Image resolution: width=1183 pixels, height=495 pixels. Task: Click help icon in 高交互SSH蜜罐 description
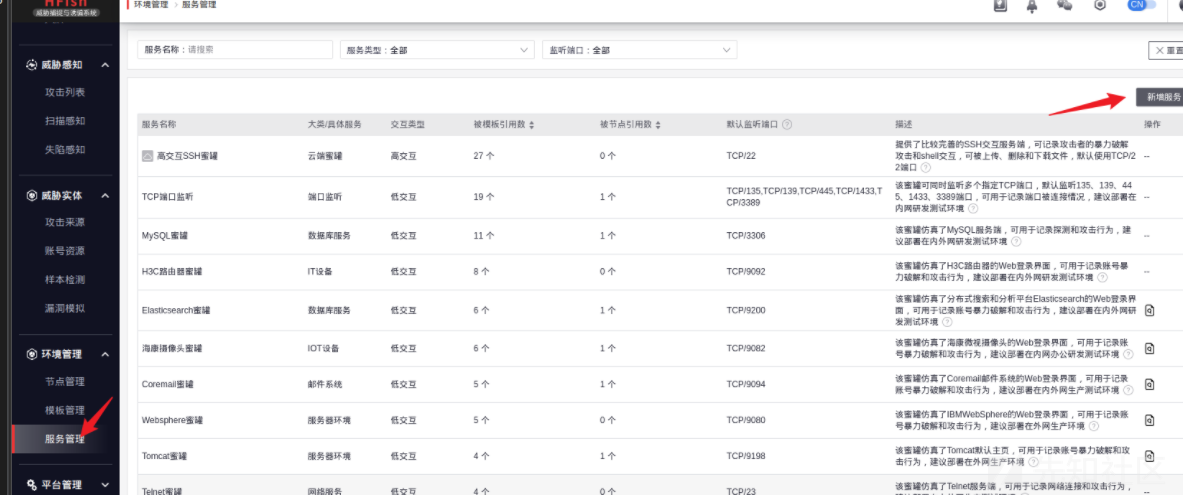[x=926, y=168]
